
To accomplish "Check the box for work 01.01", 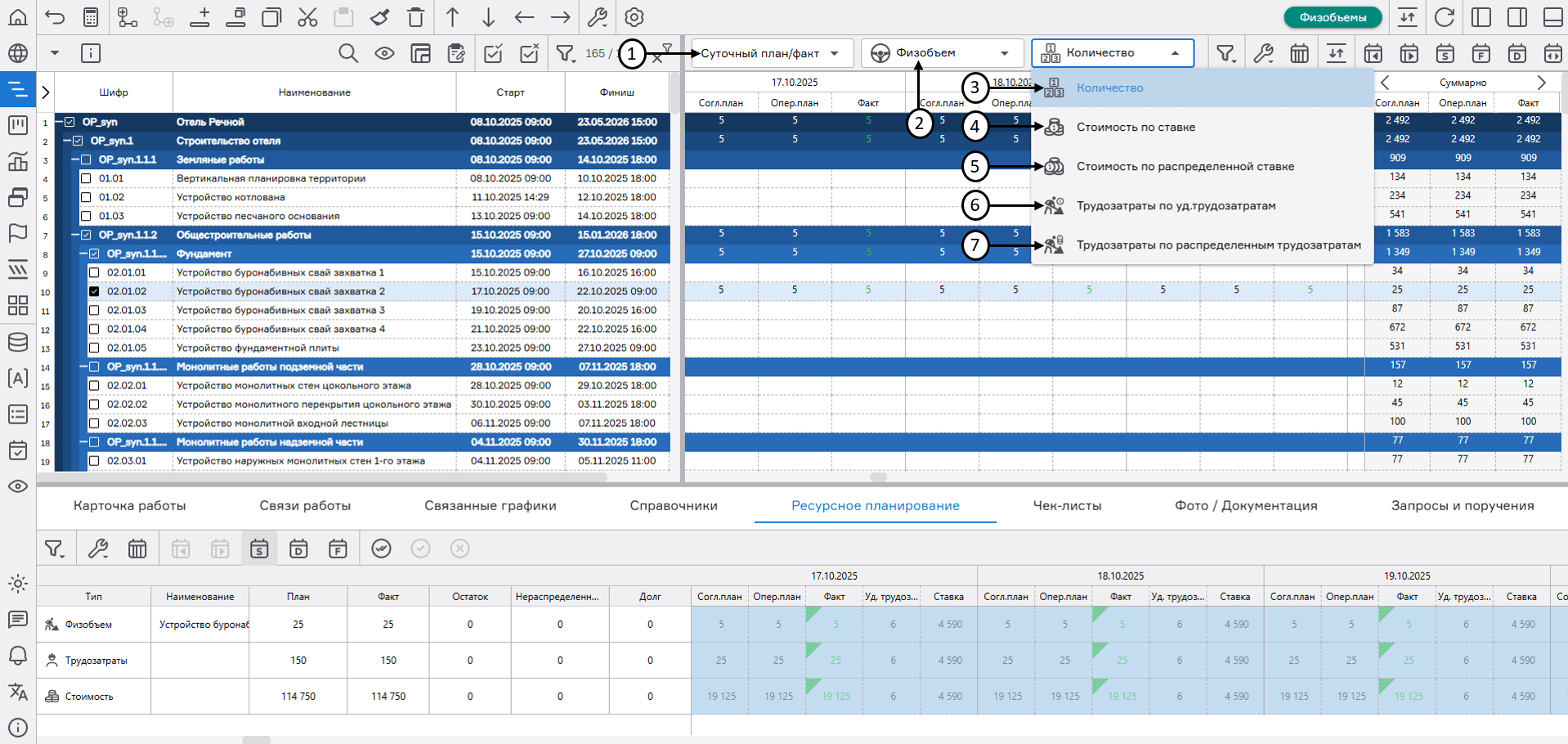I will (86, 178).
